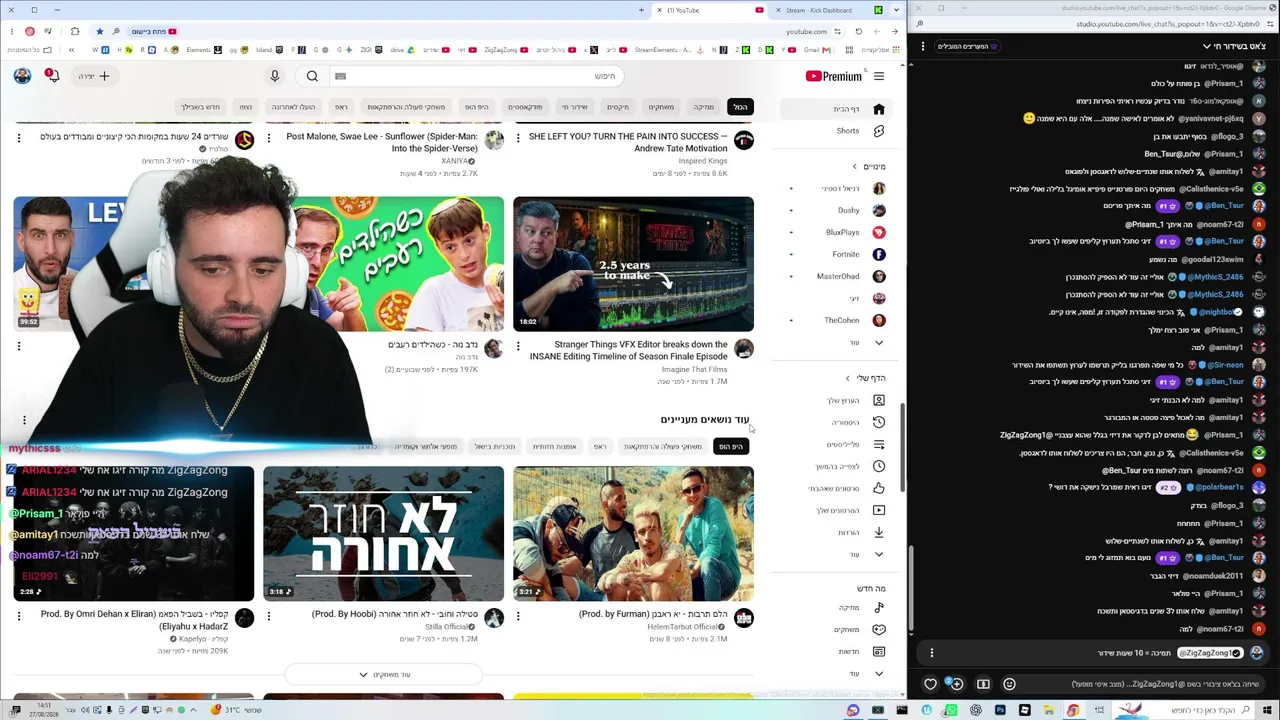The height and width of the screenshot is (720, 1280).
Task: Open options menu for Andrew Tate Motivation video
Action: 518,138
